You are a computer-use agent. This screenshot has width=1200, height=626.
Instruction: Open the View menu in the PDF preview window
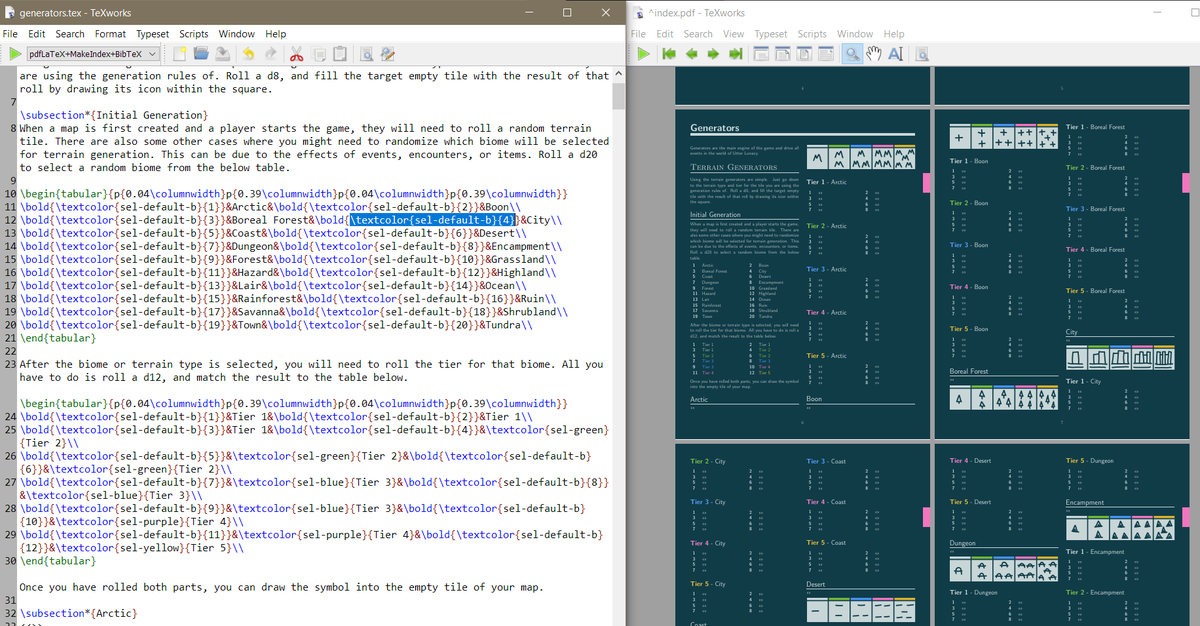point(734,34)
